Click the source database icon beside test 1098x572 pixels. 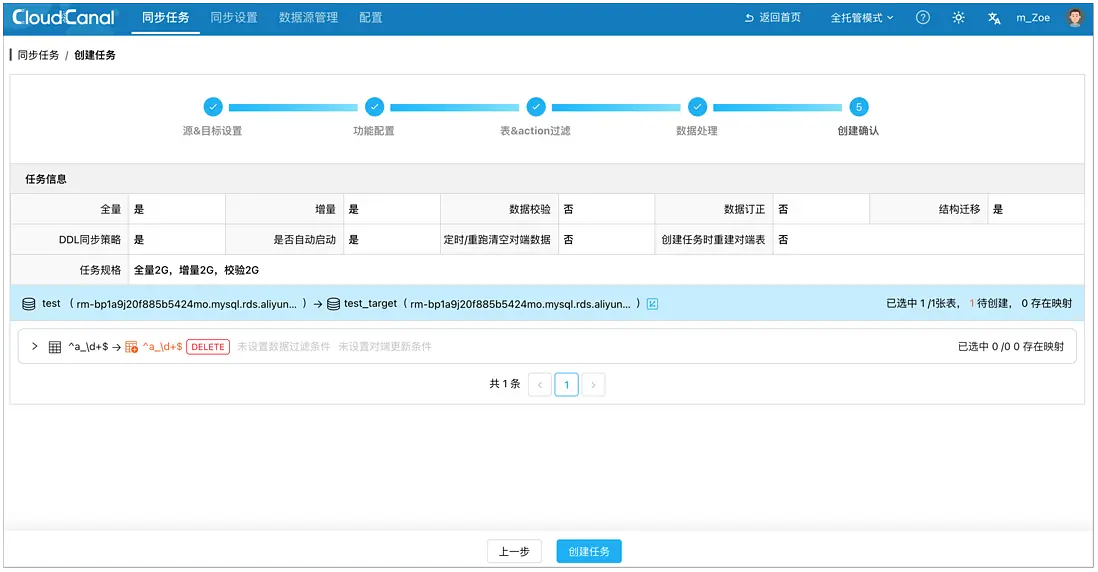tap(29, 304)
